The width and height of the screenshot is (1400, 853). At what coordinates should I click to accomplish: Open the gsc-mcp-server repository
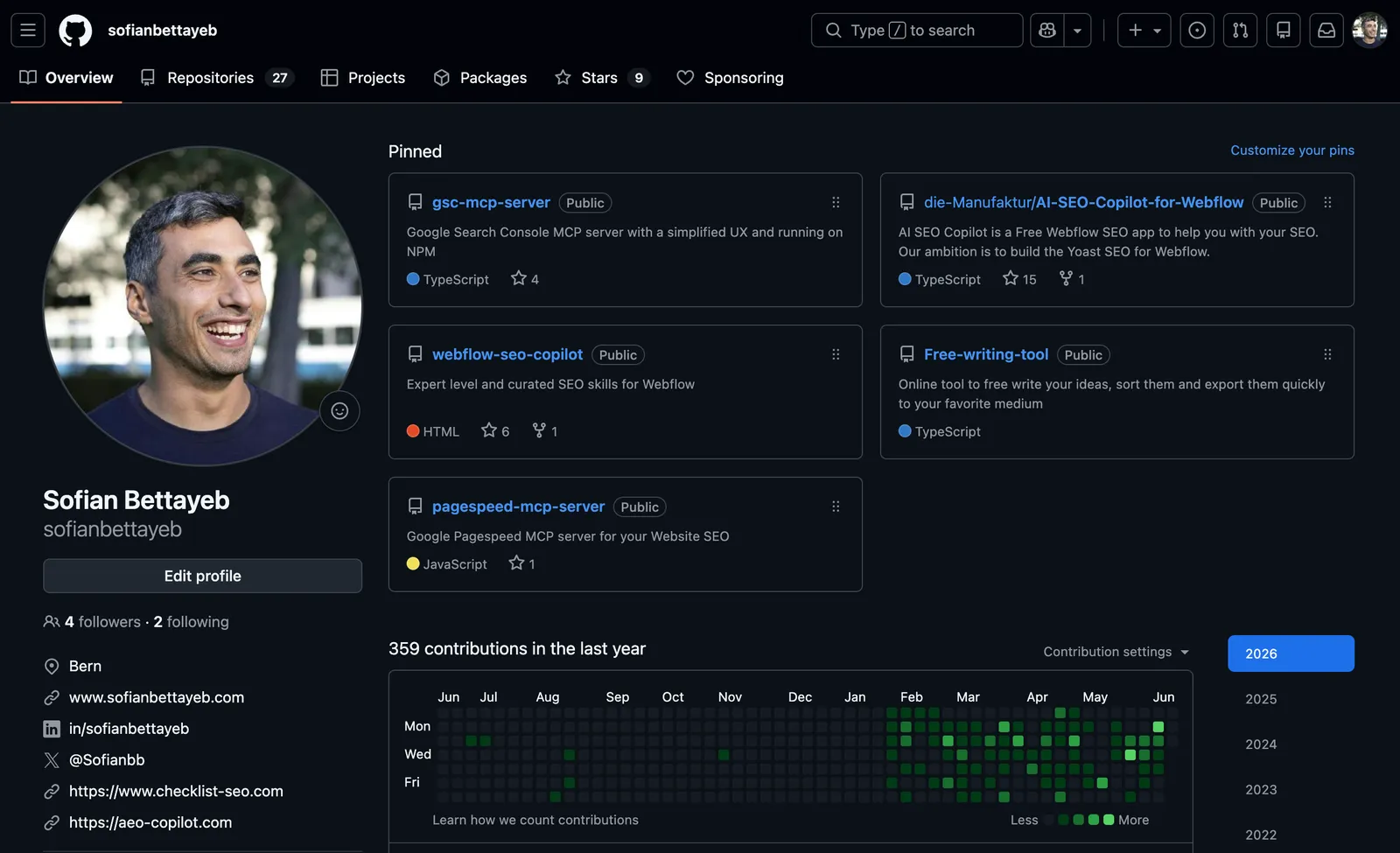point(491,202)
